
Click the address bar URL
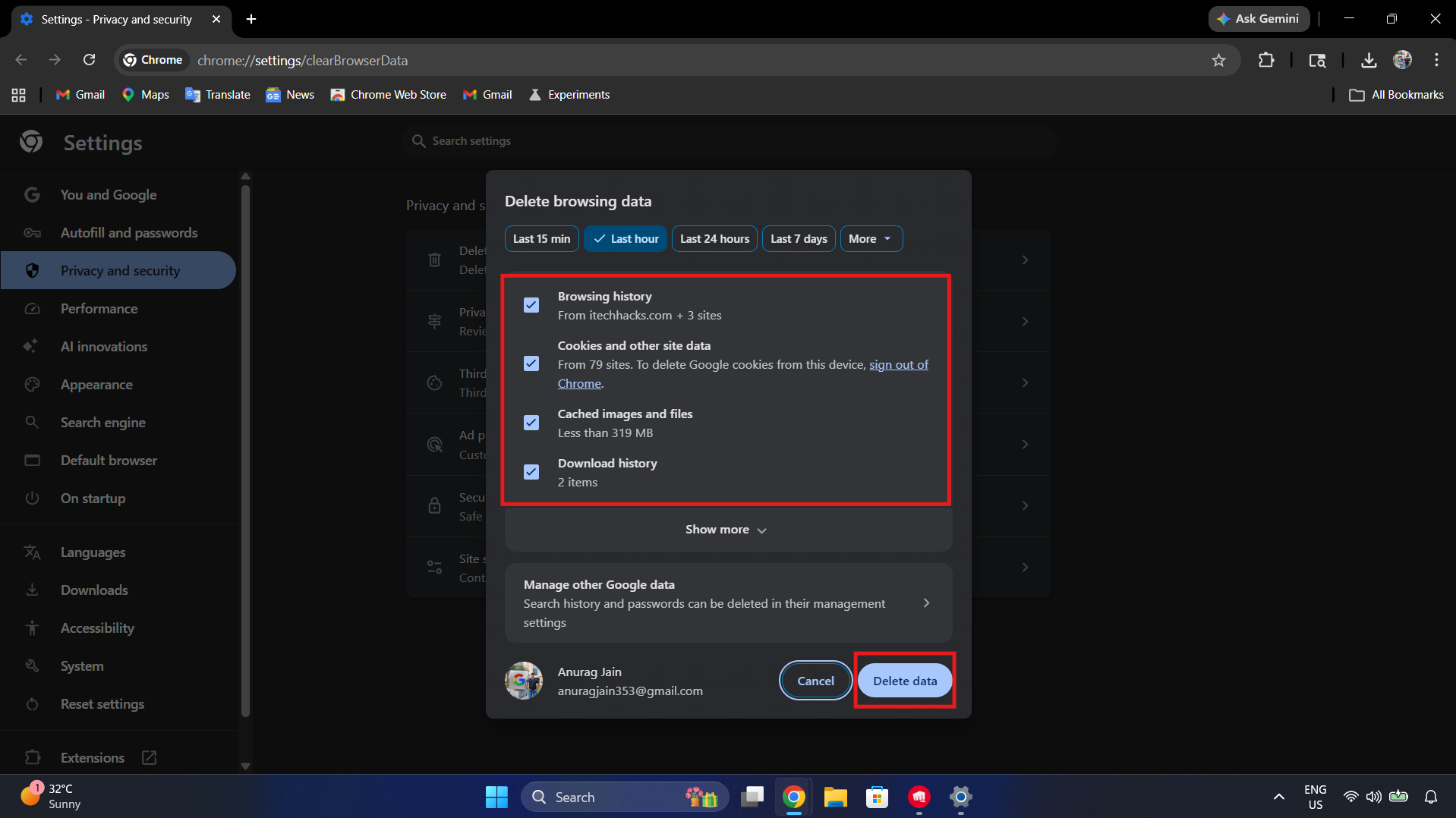(x=302, y=61)
